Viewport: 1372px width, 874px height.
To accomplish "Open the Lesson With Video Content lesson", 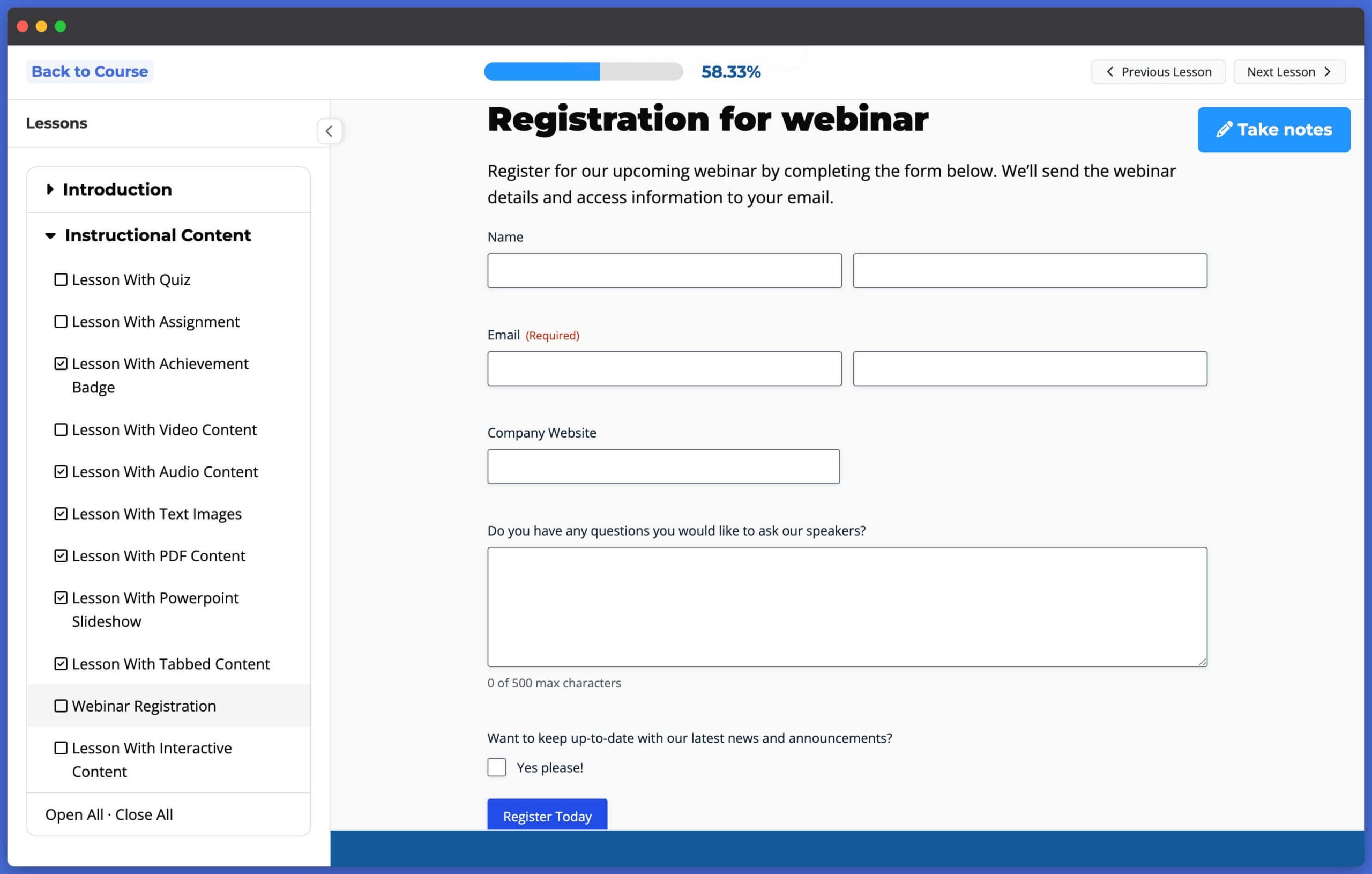I will tap(164, 429).
